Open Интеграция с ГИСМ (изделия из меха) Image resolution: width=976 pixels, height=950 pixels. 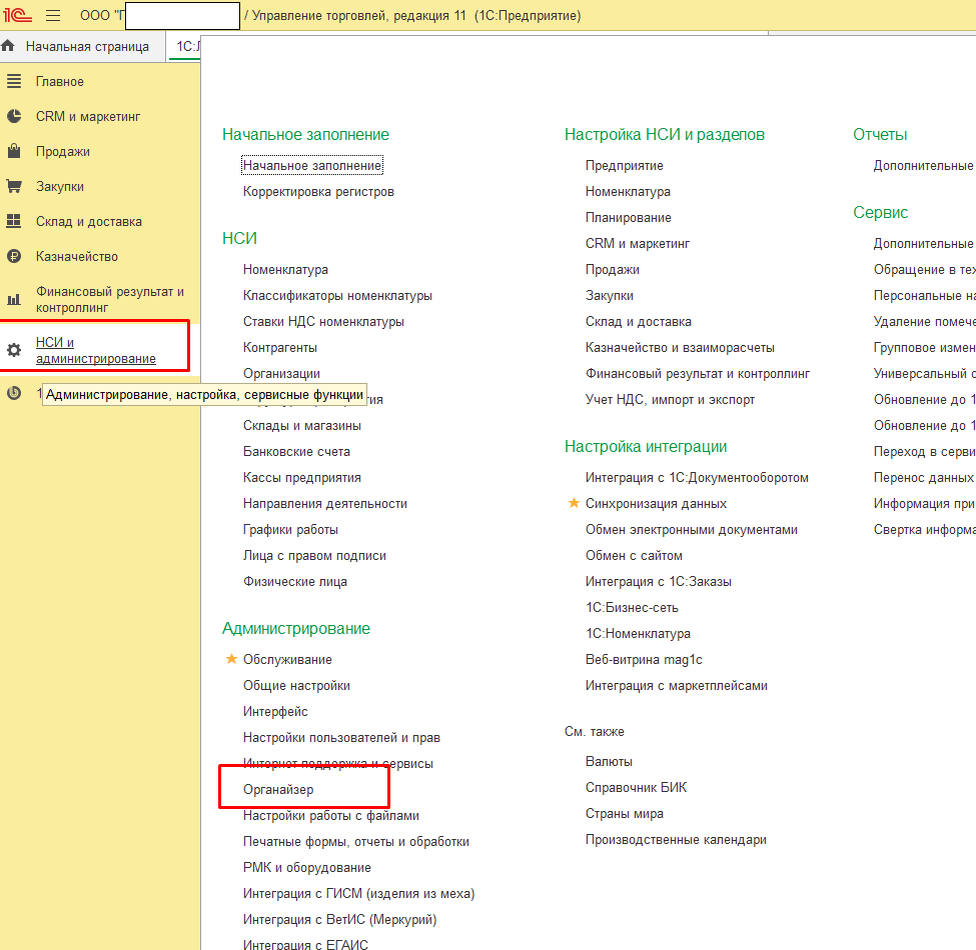pos(359,893)
